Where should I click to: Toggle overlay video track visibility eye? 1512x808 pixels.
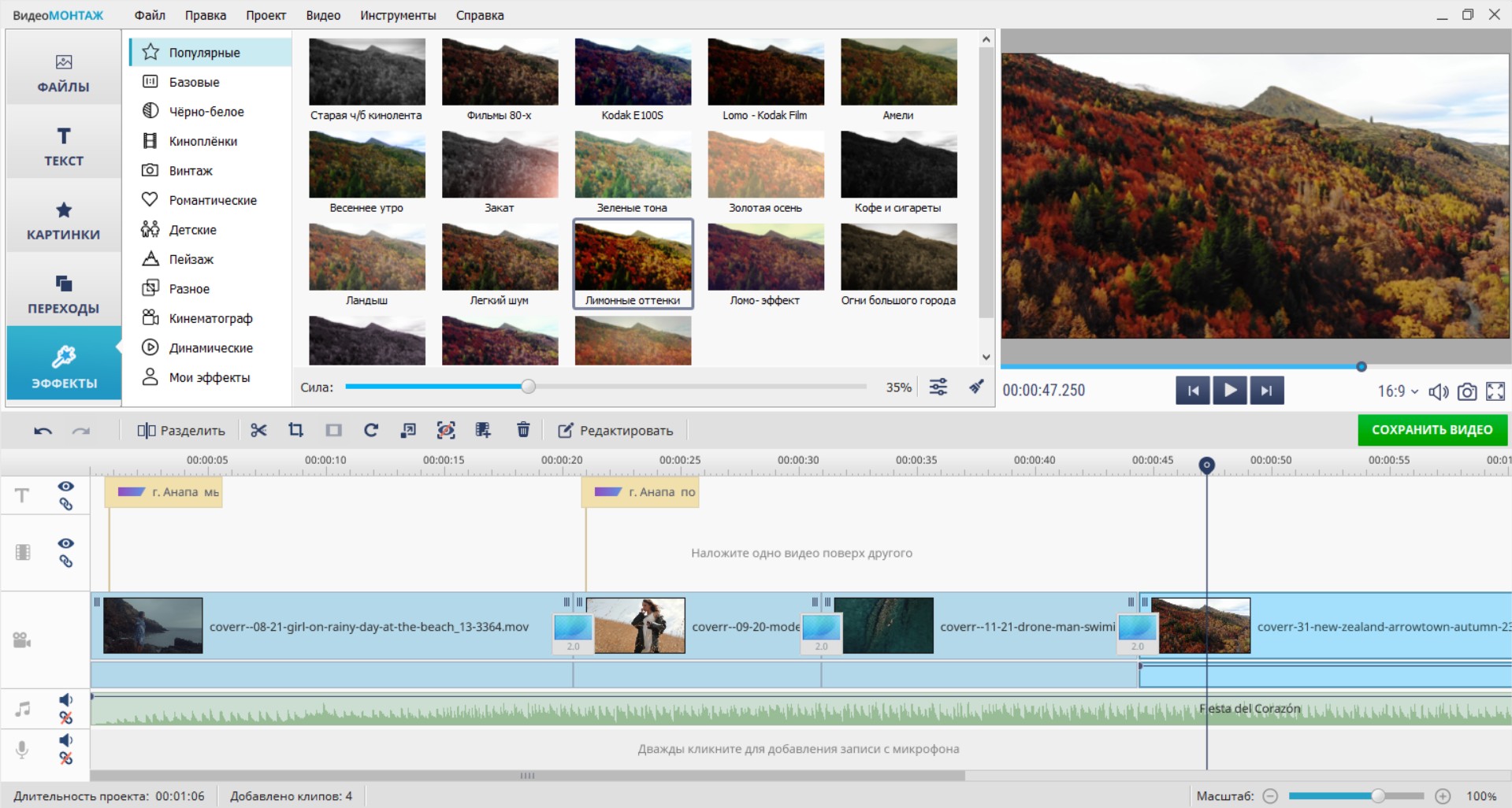pyautogui.click(x=66, y=543)
